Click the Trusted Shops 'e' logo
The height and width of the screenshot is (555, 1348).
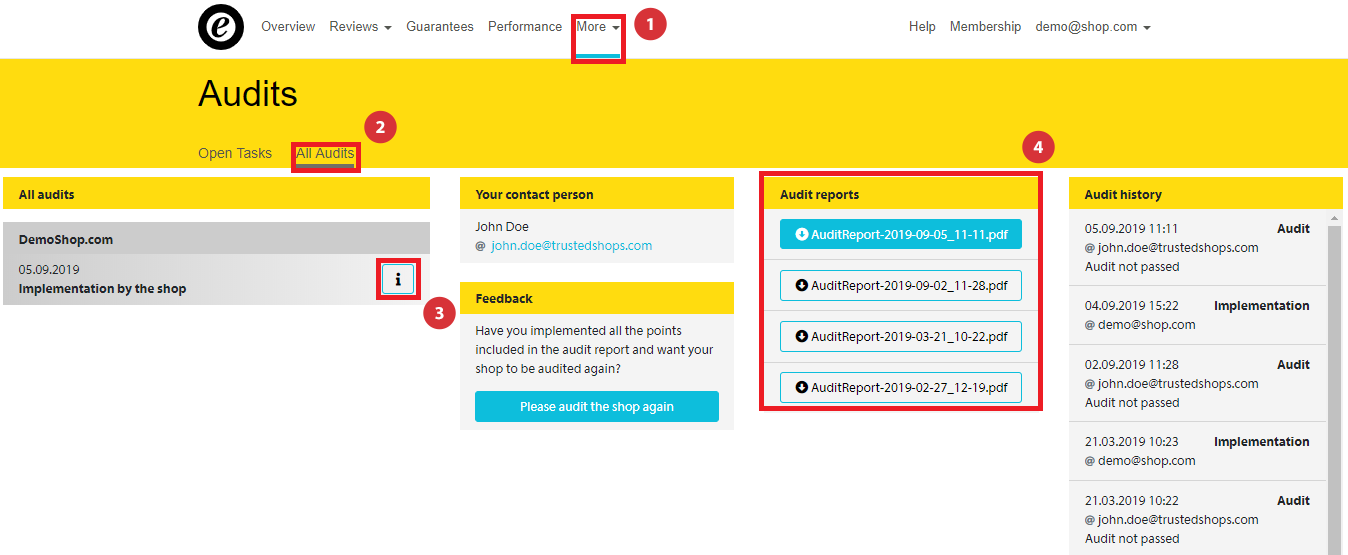click(x=221, y=27)
